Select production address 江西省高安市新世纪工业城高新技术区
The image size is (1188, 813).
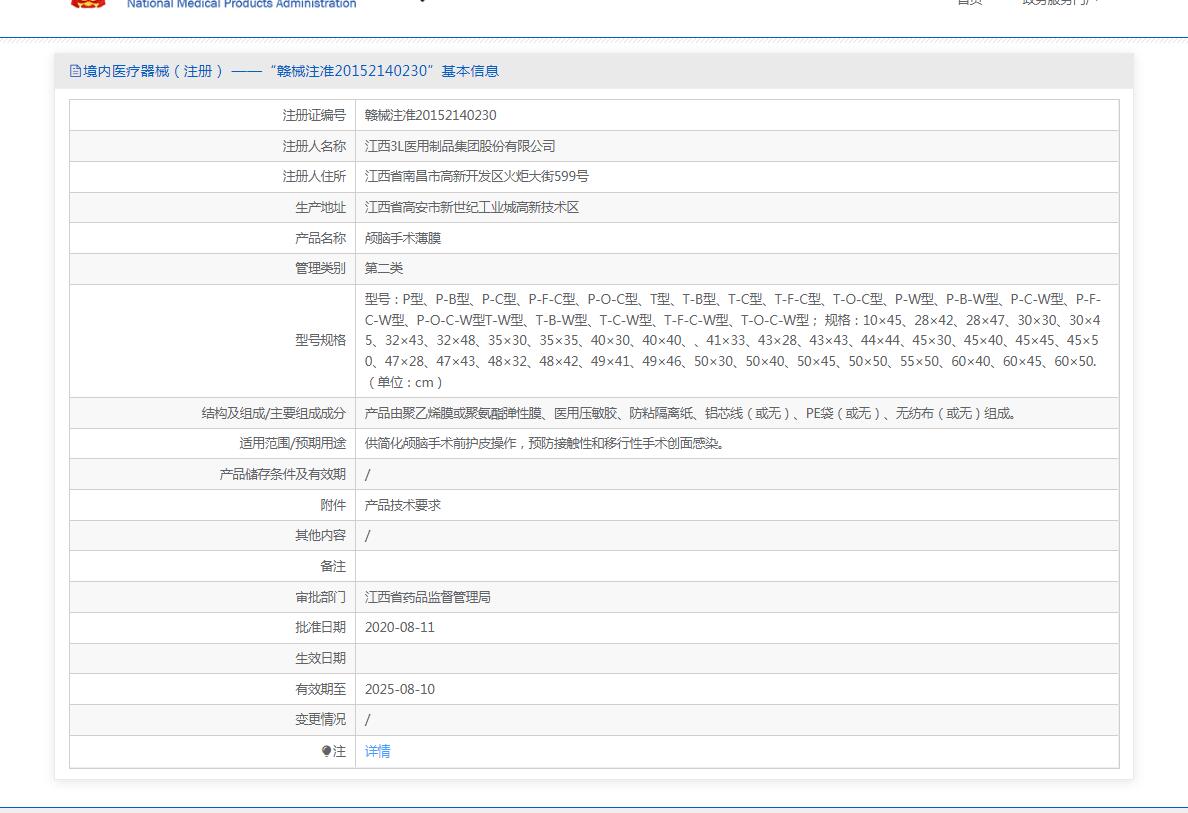pos(471,208)
